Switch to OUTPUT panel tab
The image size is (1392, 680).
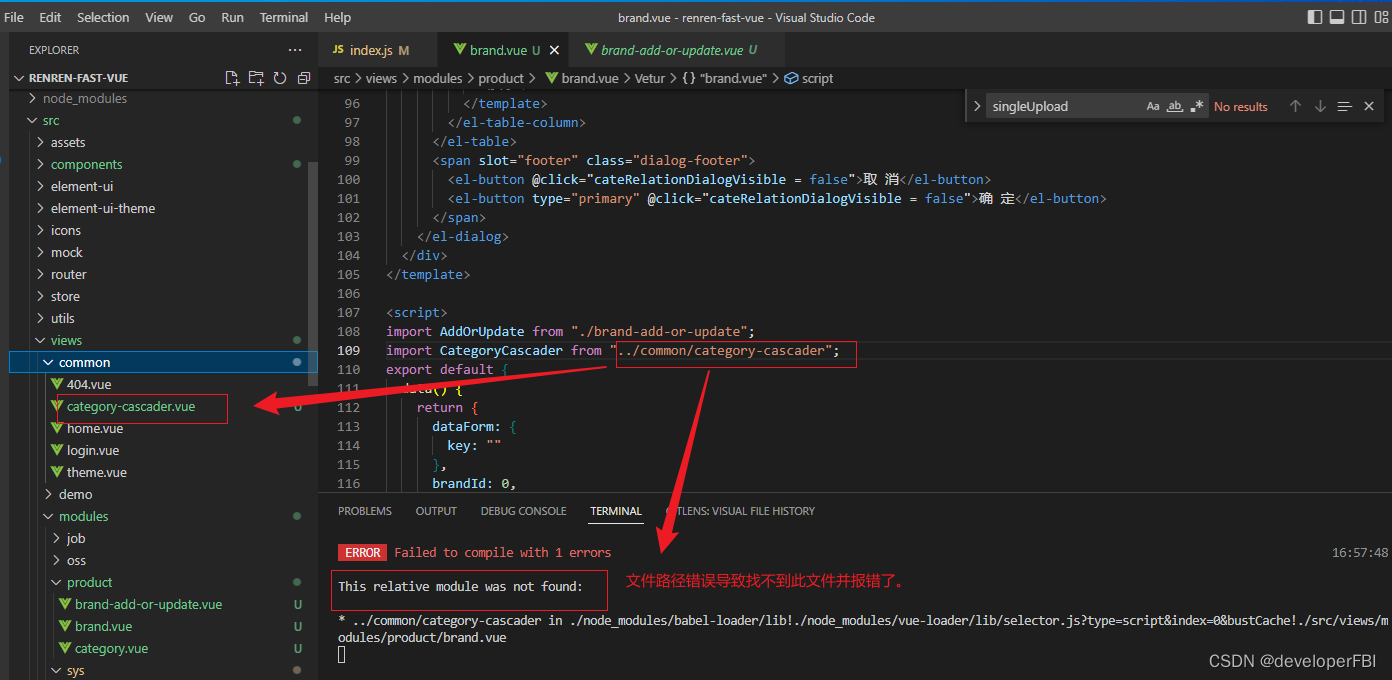click(436, 511)
